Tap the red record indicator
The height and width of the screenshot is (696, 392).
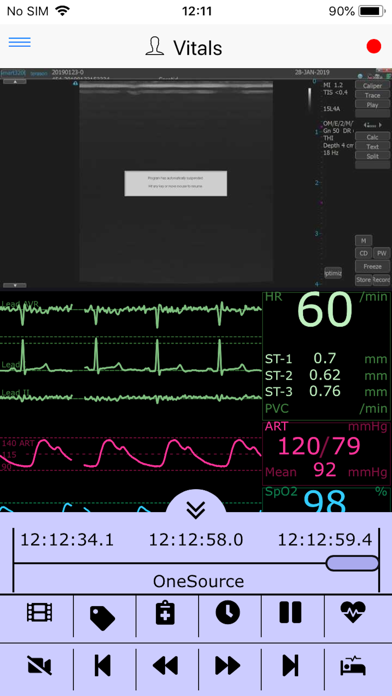(374, 46)
